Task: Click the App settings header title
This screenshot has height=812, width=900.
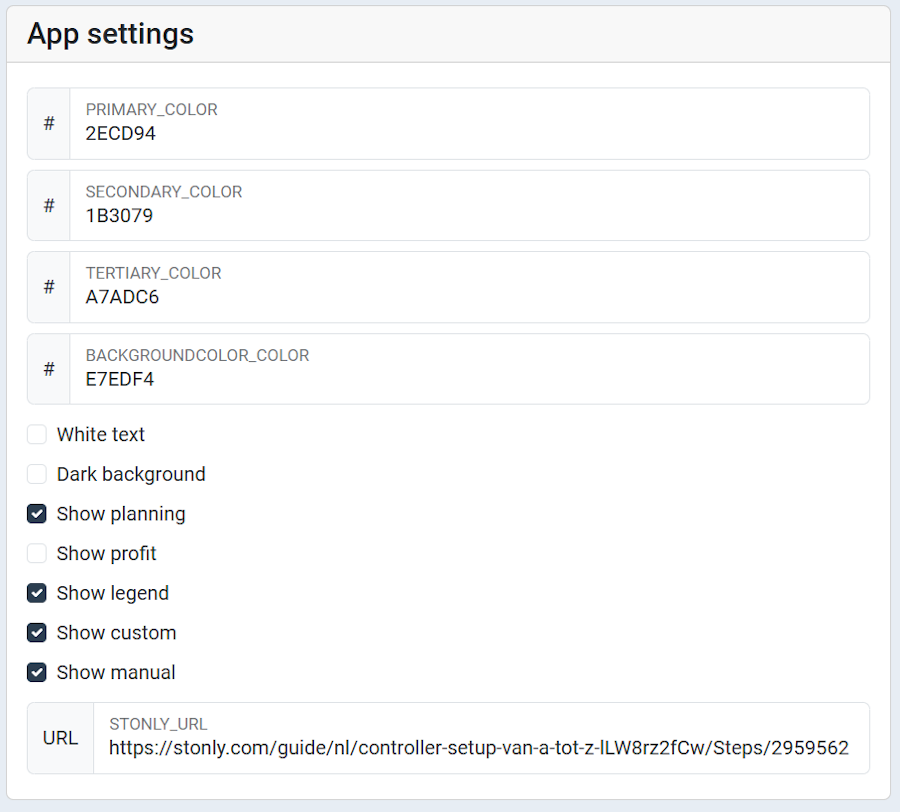Action: tap(111, 34)
